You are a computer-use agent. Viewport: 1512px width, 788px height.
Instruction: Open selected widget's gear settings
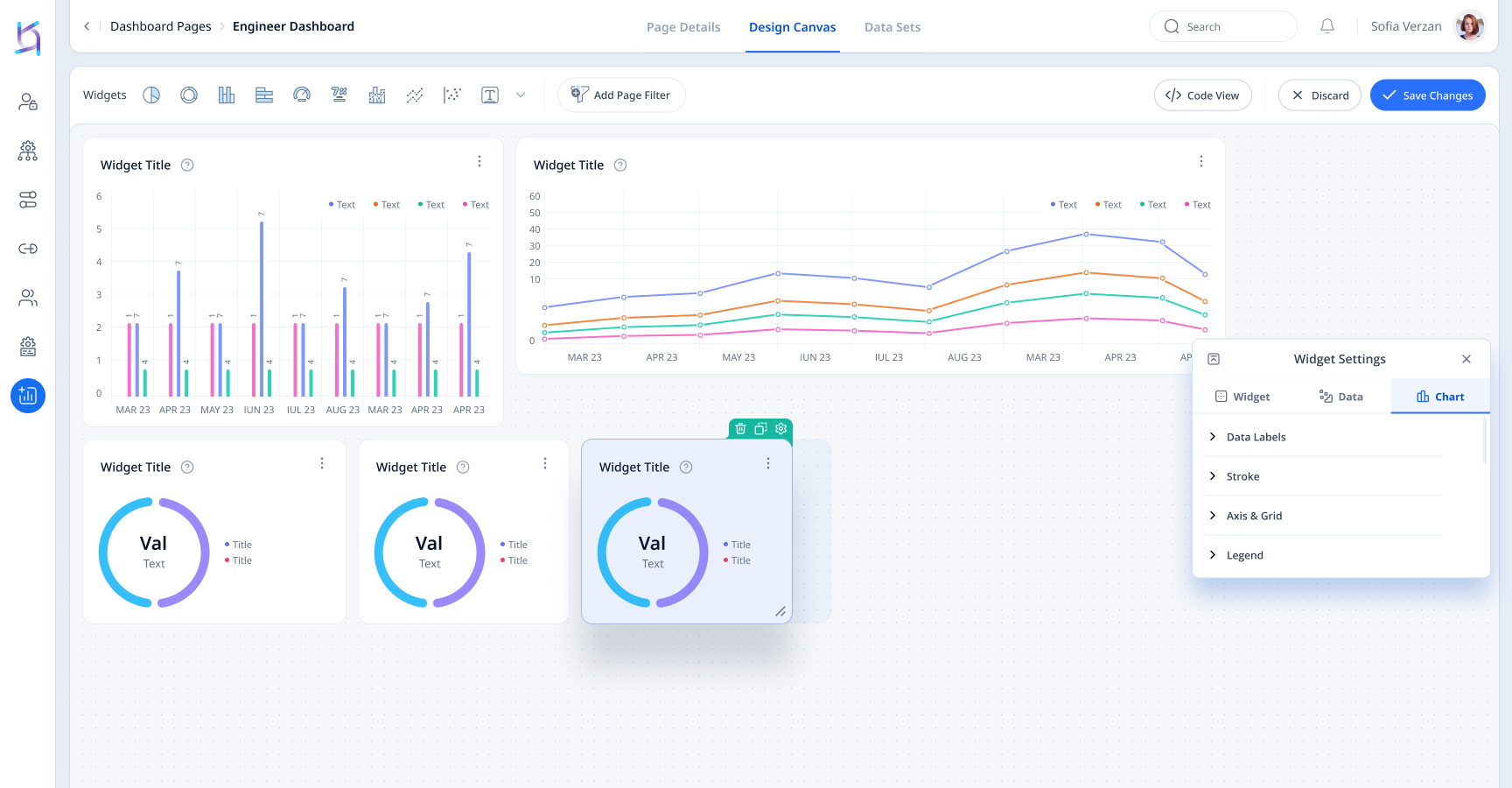pos(780,428)
